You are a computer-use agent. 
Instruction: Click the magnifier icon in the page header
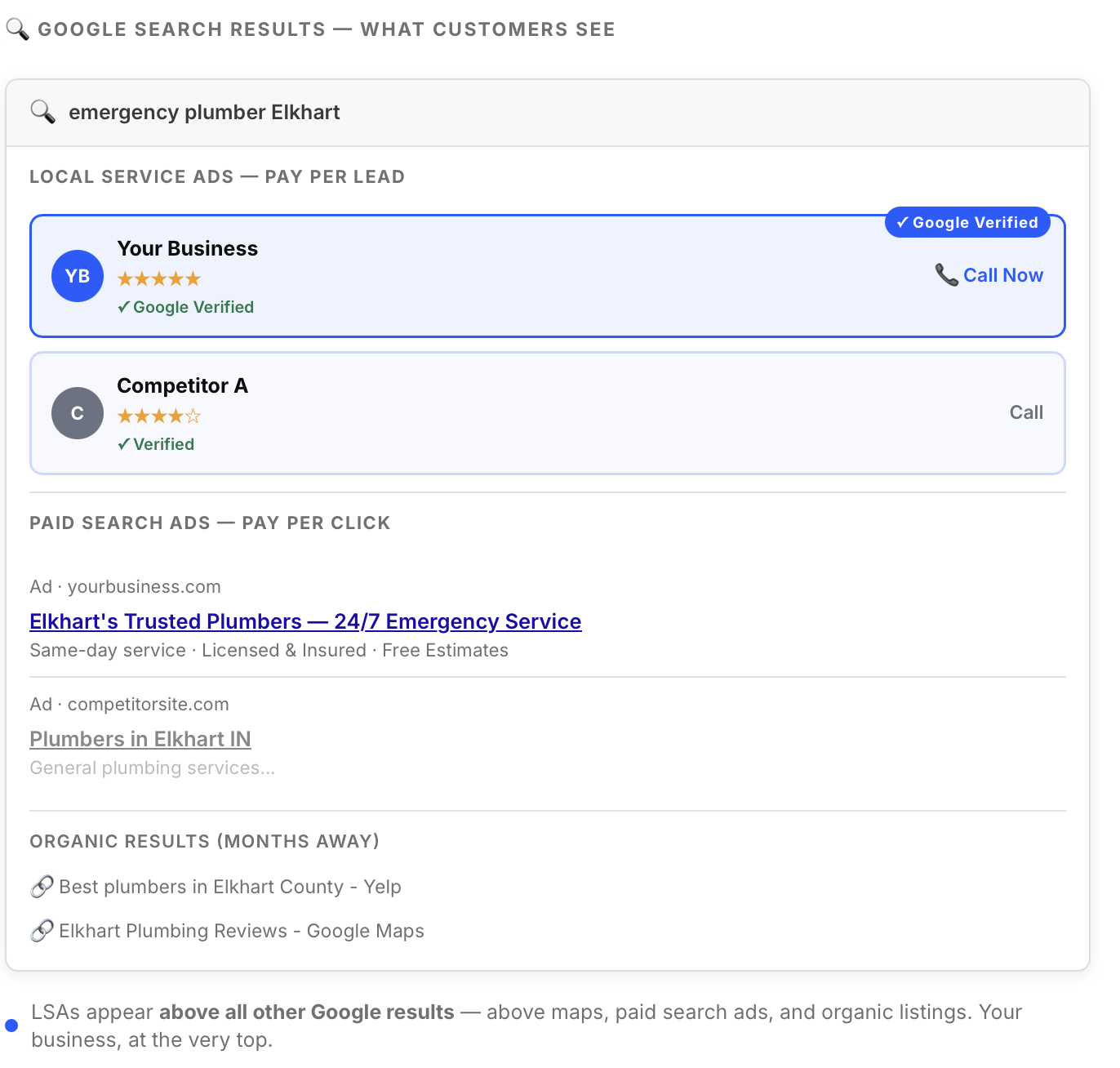pos(17,29)
